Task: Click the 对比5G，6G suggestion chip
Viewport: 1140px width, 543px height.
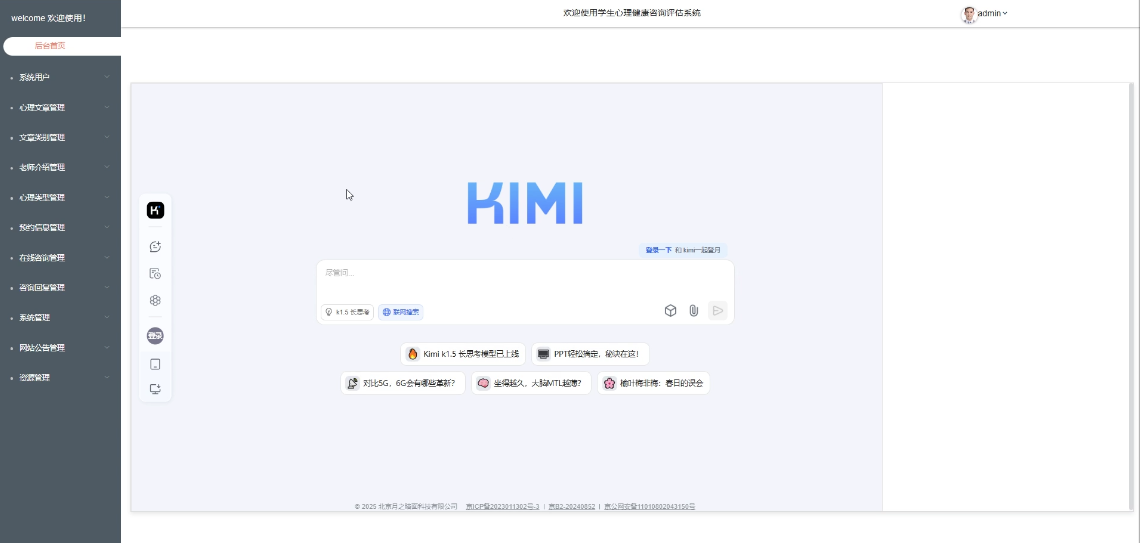Action: 403,383
